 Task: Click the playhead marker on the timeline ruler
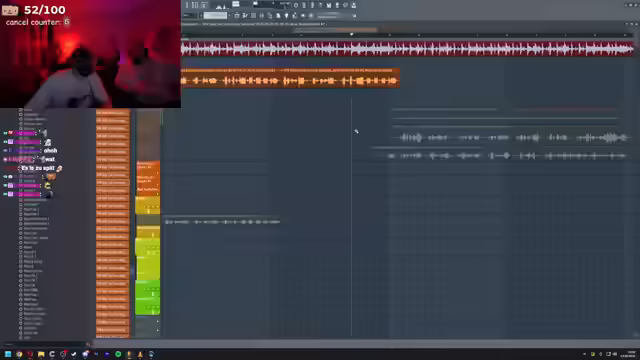click(351, 35)
